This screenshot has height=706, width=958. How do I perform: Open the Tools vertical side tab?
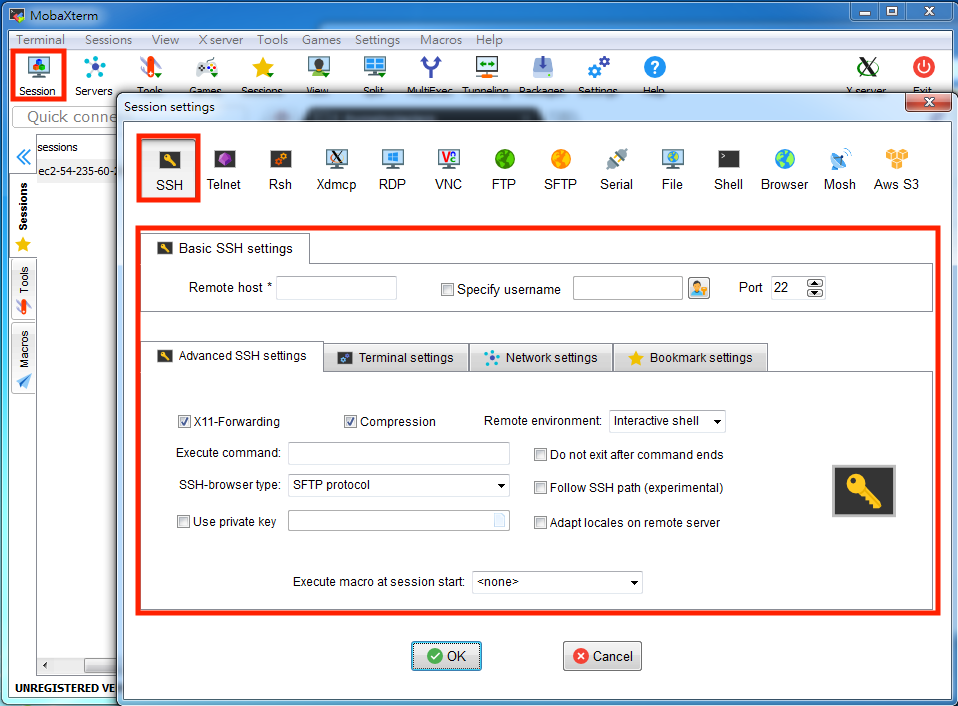pyautogui.click(x=23, y=289)
